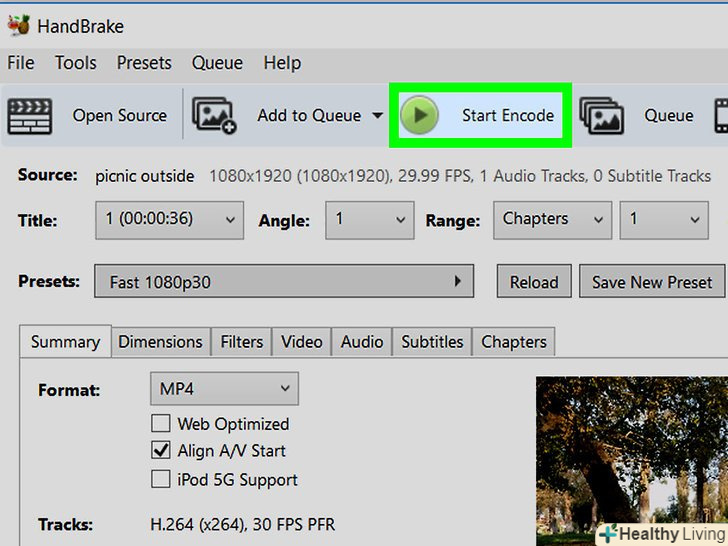The height and width of the screenshot is (546, 728).
Task: Open the Help menu
Action: click(282, 62)
